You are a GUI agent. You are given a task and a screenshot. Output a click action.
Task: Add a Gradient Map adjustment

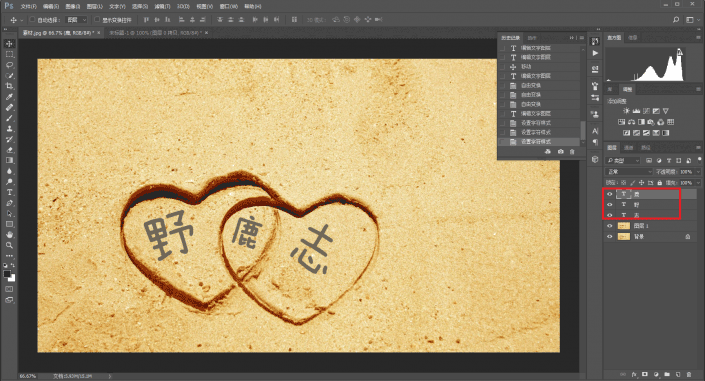(666, 133)
